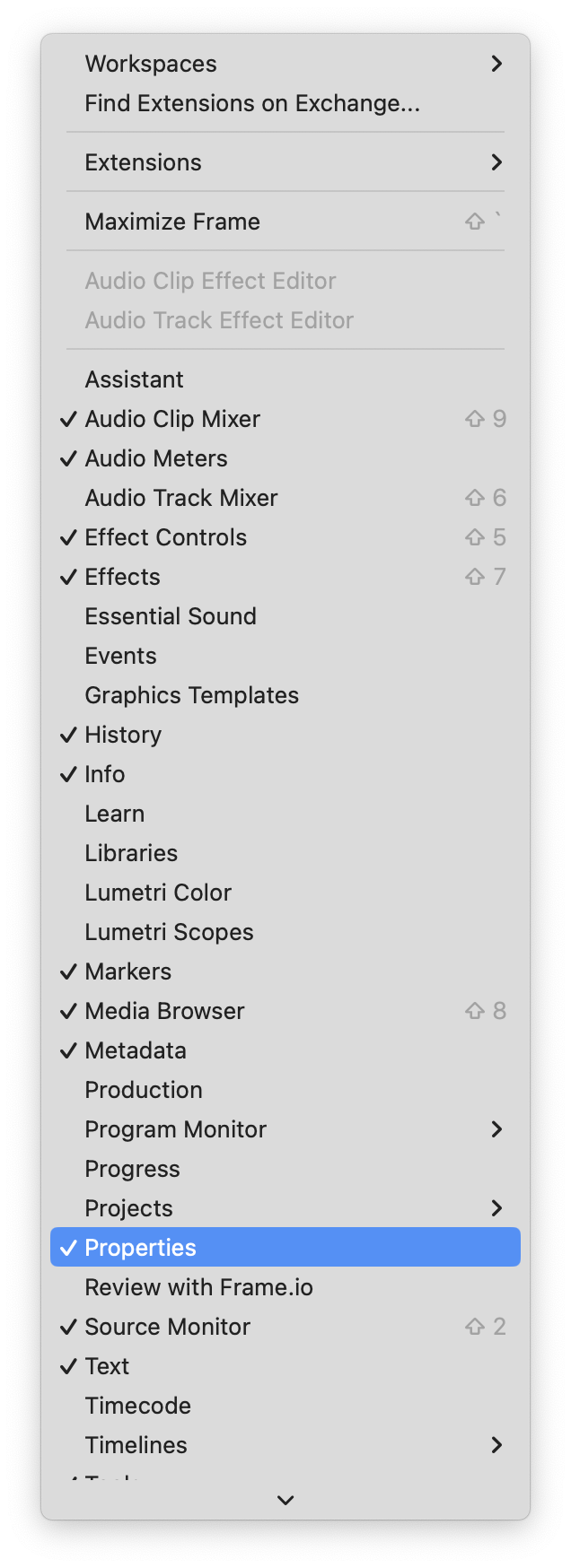The width and height of the screenshot is (571, 1568).
Task: Click the downward scroll chevron at menu bottom
Action: pyautogui.click(x=285, y=1499)
